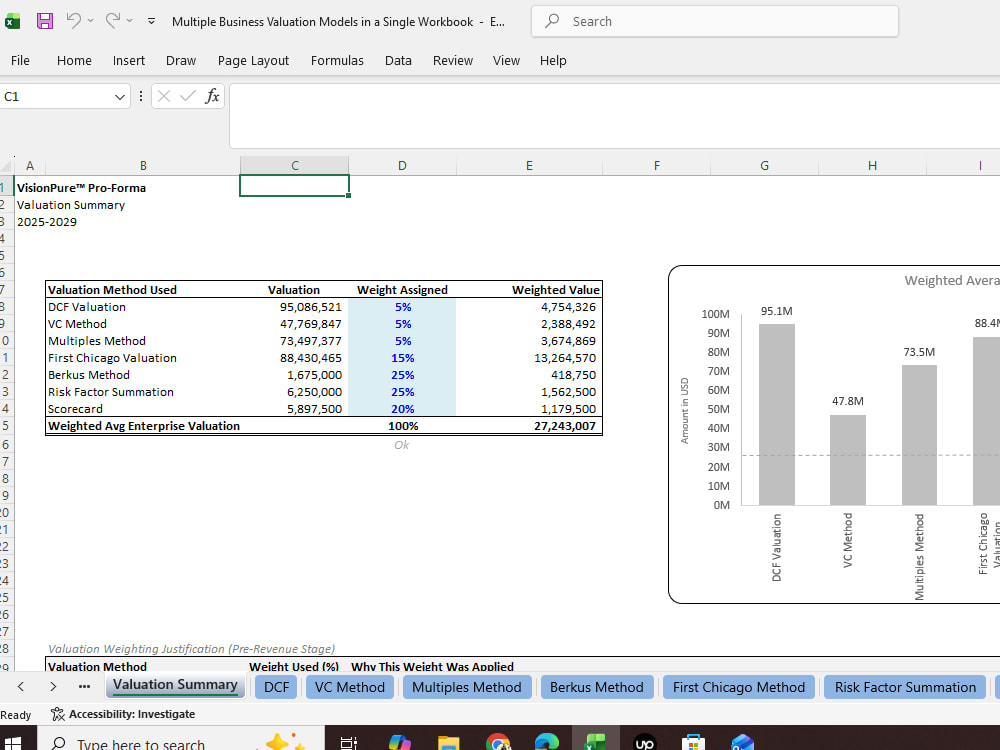This screenshot has width=1000, height=750.
Task: Select the Berkus Method 25% weight cell
Action: [402, 375]
